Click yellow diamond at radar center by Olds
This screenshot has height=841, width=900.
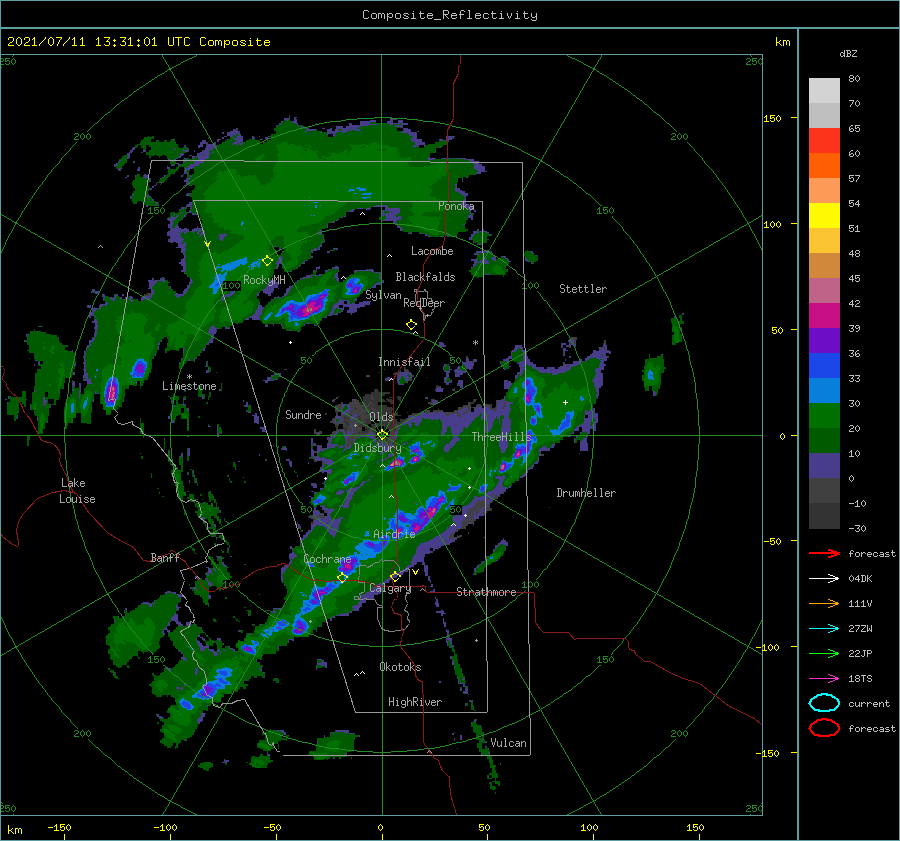[382, 435]
